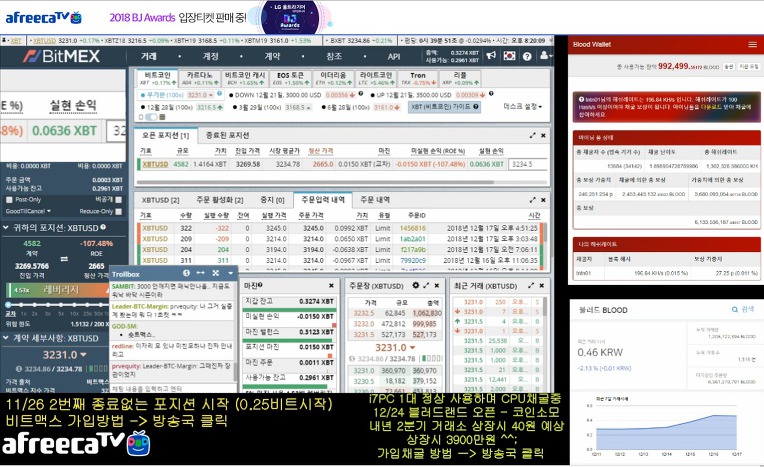Expand the order book panel (expand arrows icon)
The height and width of the screenshot is (467, 764).
click(x=426, y=286)
